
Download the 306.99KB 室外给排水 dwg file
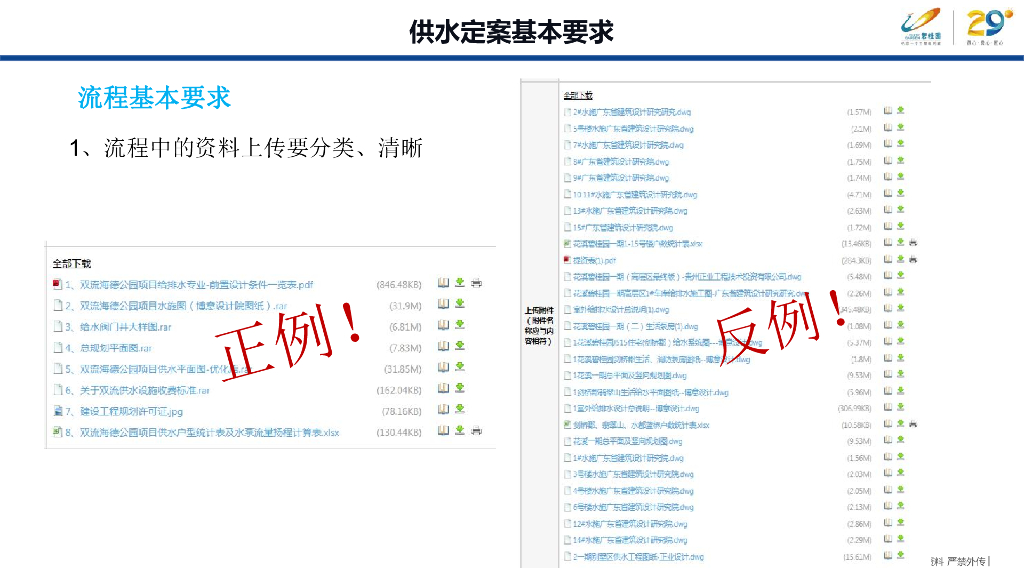[x=901, y=407]
